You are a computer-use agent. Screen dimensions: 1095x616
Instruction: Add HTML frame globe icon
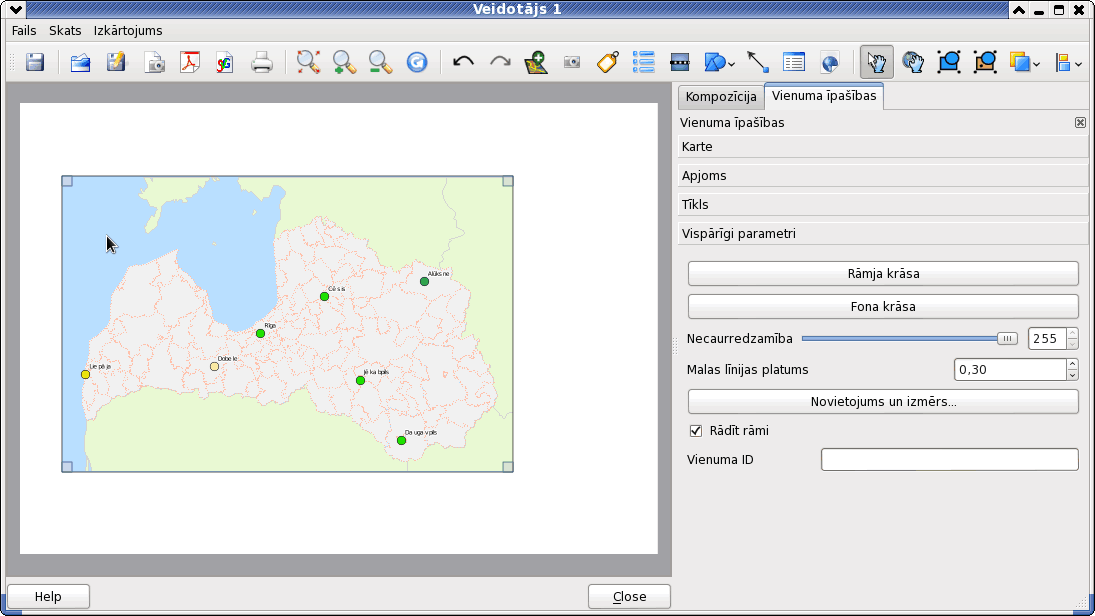830,62
